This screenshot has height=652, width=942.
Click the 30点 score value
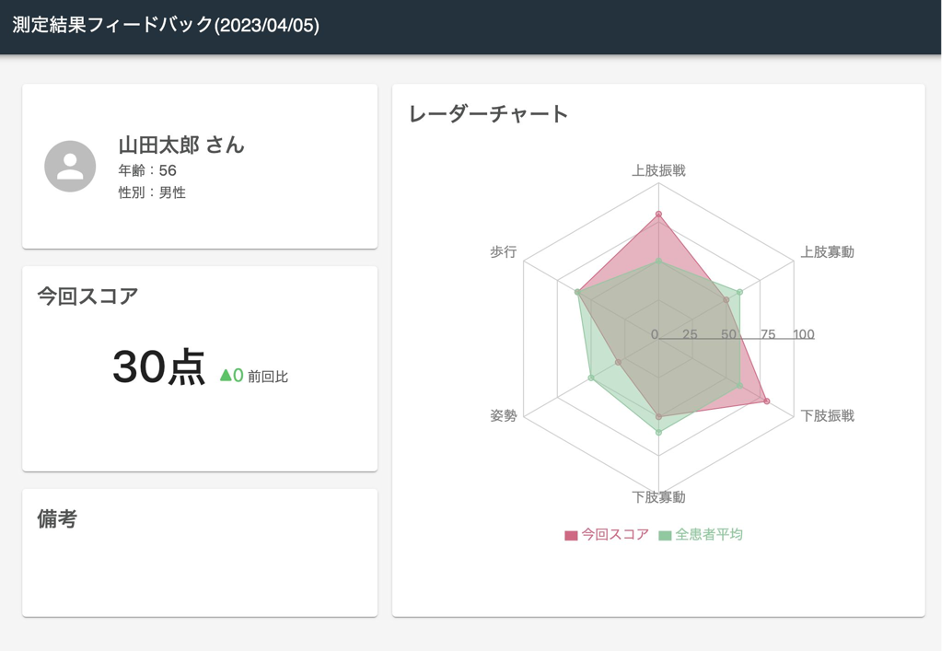coord(159,367)
